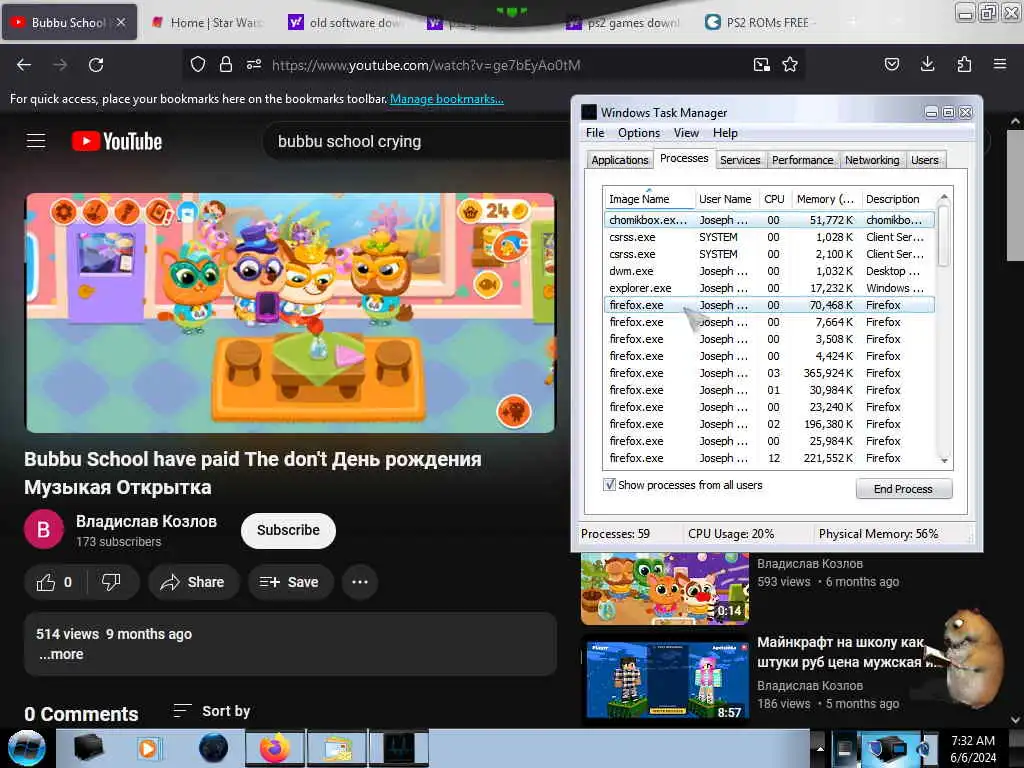Subscribe to the Владислав Козлов channel

[x=288, y=530]
